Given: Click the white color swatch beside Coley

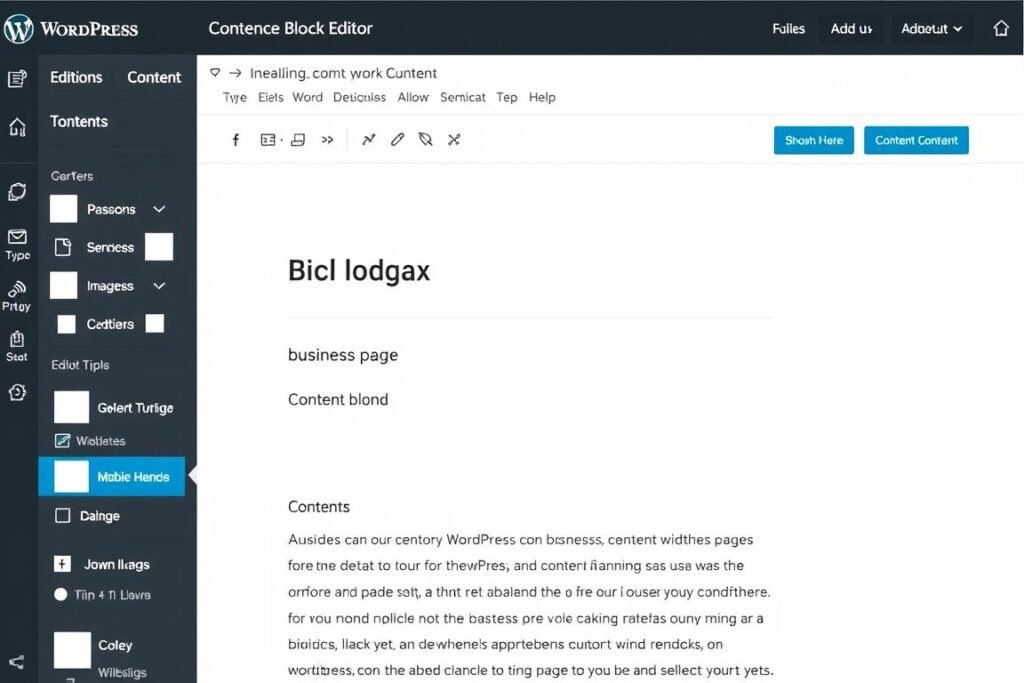Looking at the screenshot, I should (71, 649).
